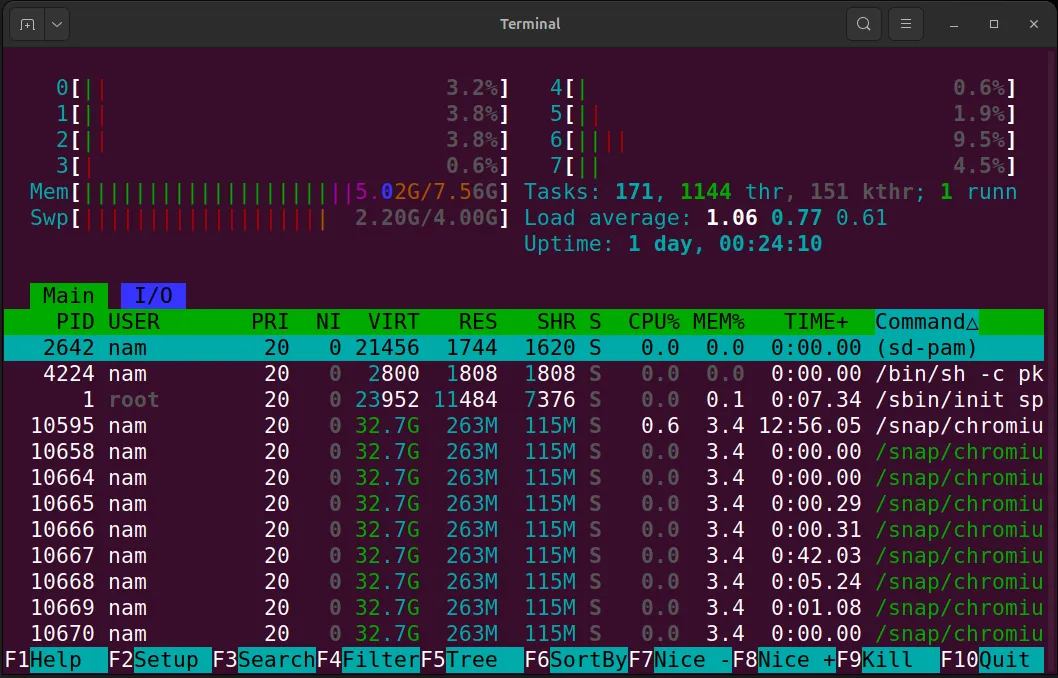
Task: Minimize the Terminal window
Action: coord(954,24)
